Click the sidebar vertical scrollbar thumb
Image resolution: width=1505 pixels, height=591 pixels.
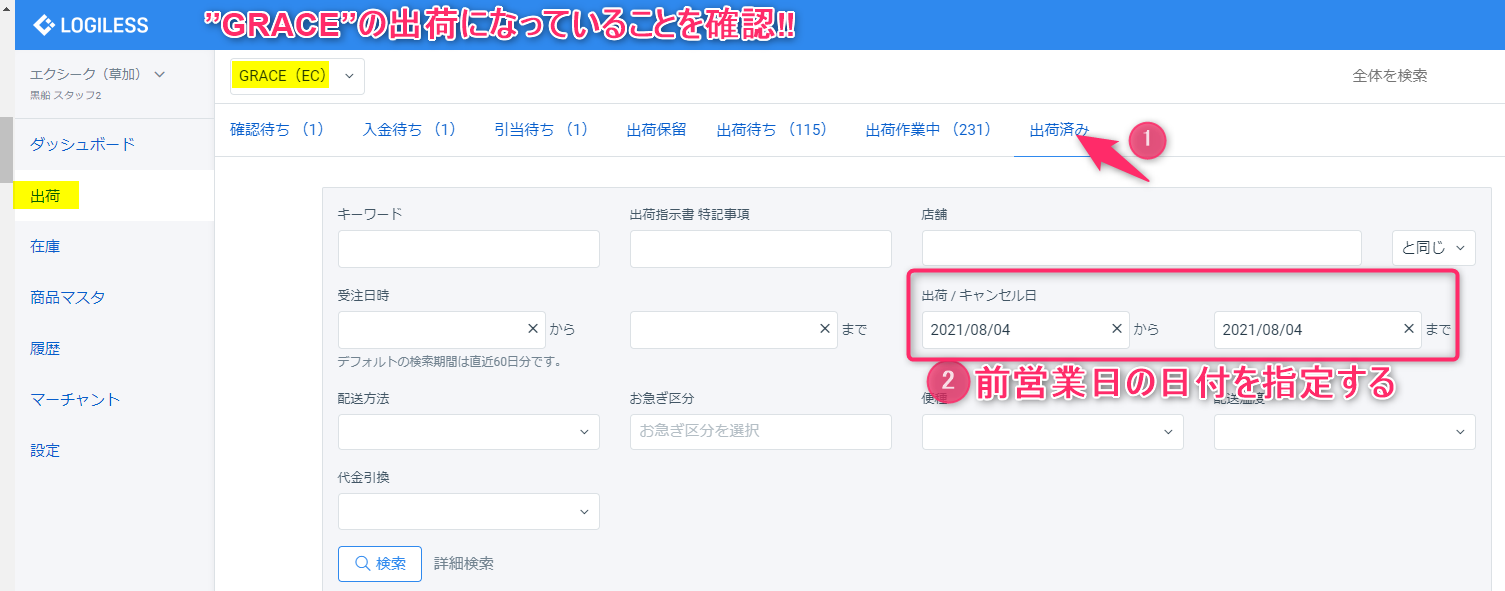[x=6, y=152]
